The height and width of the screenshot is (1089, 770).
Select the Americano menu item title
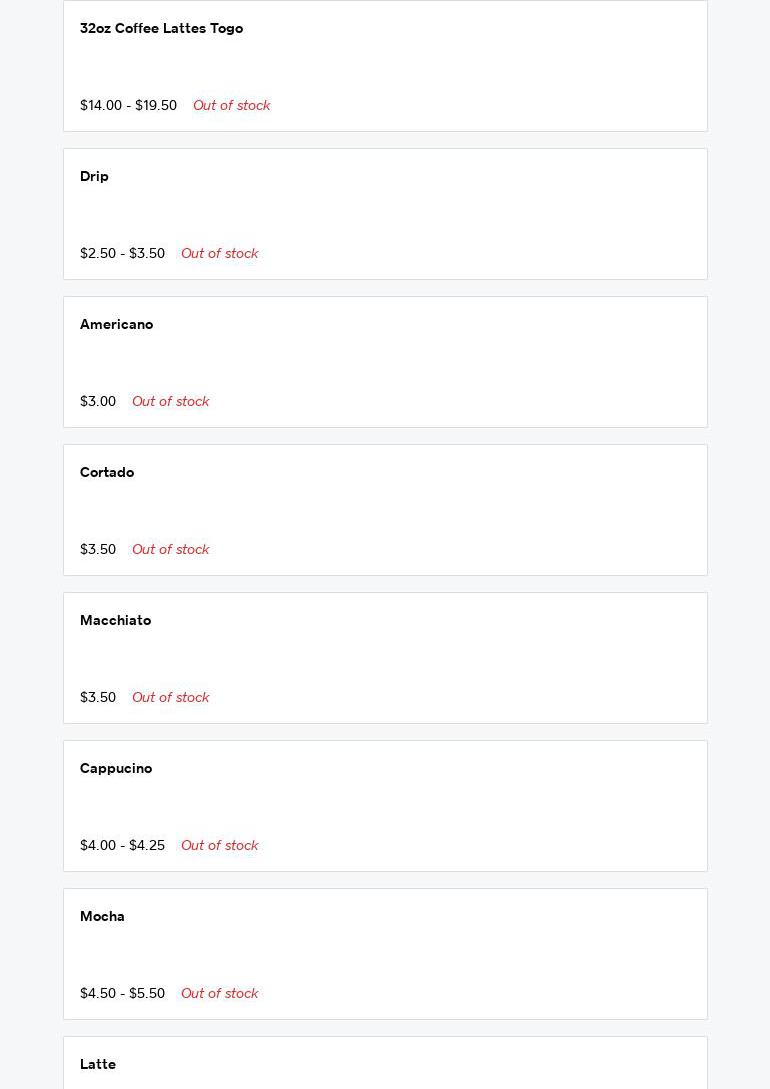click(116, 325)
